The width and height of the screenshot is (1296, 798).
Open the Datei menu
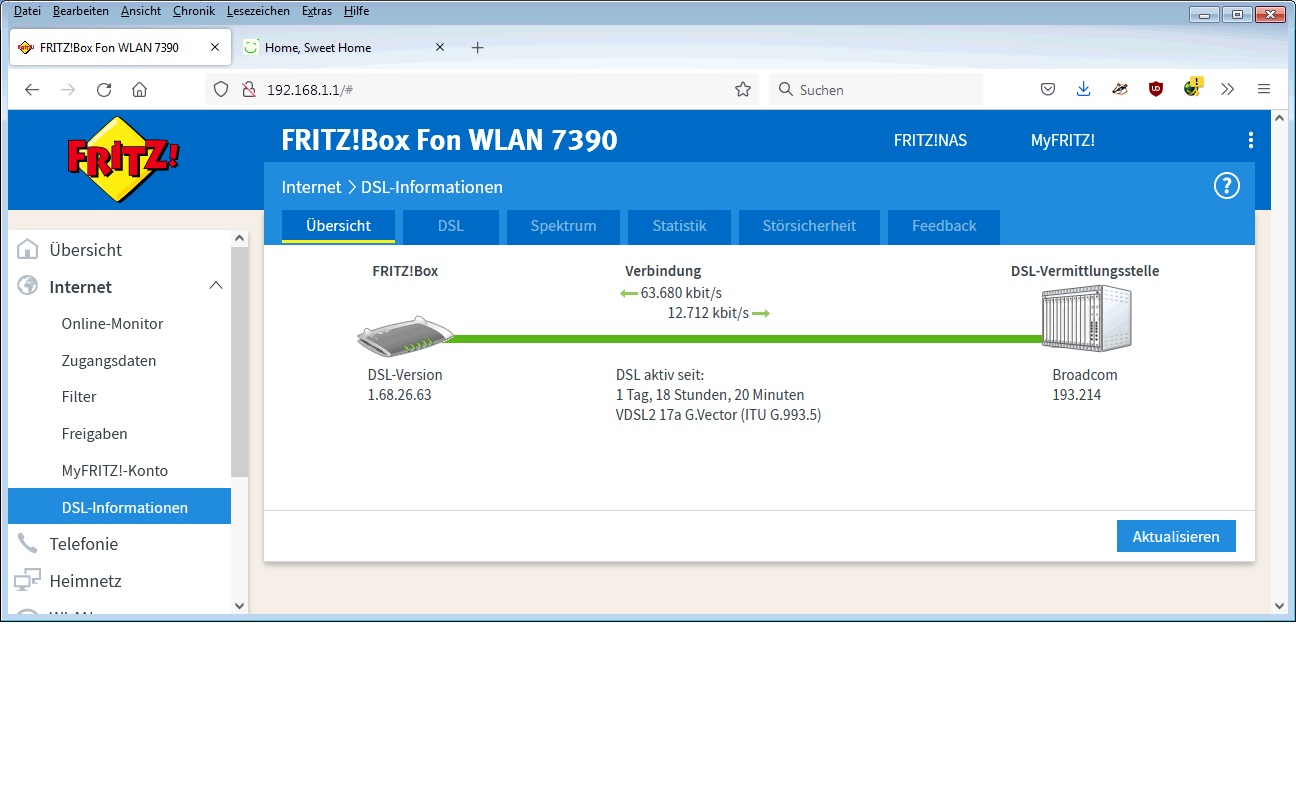27,11
